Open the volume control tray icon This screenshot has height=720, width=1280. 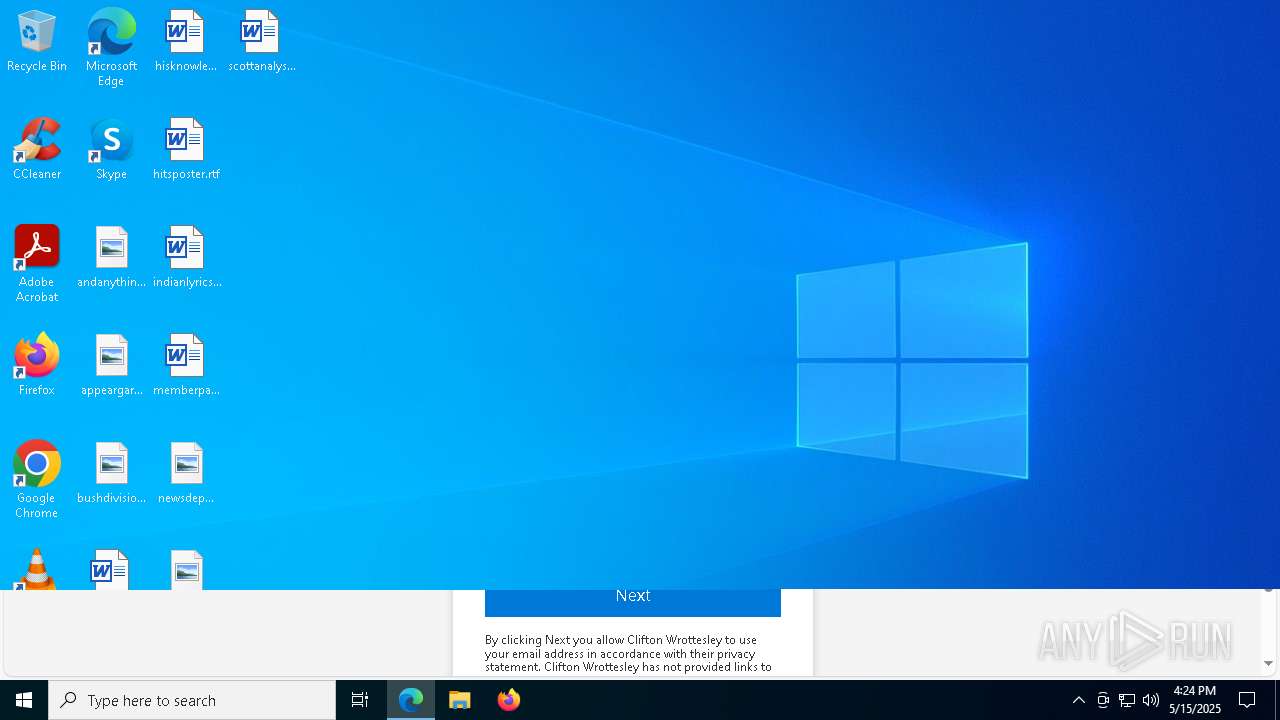coord(1151,700)
